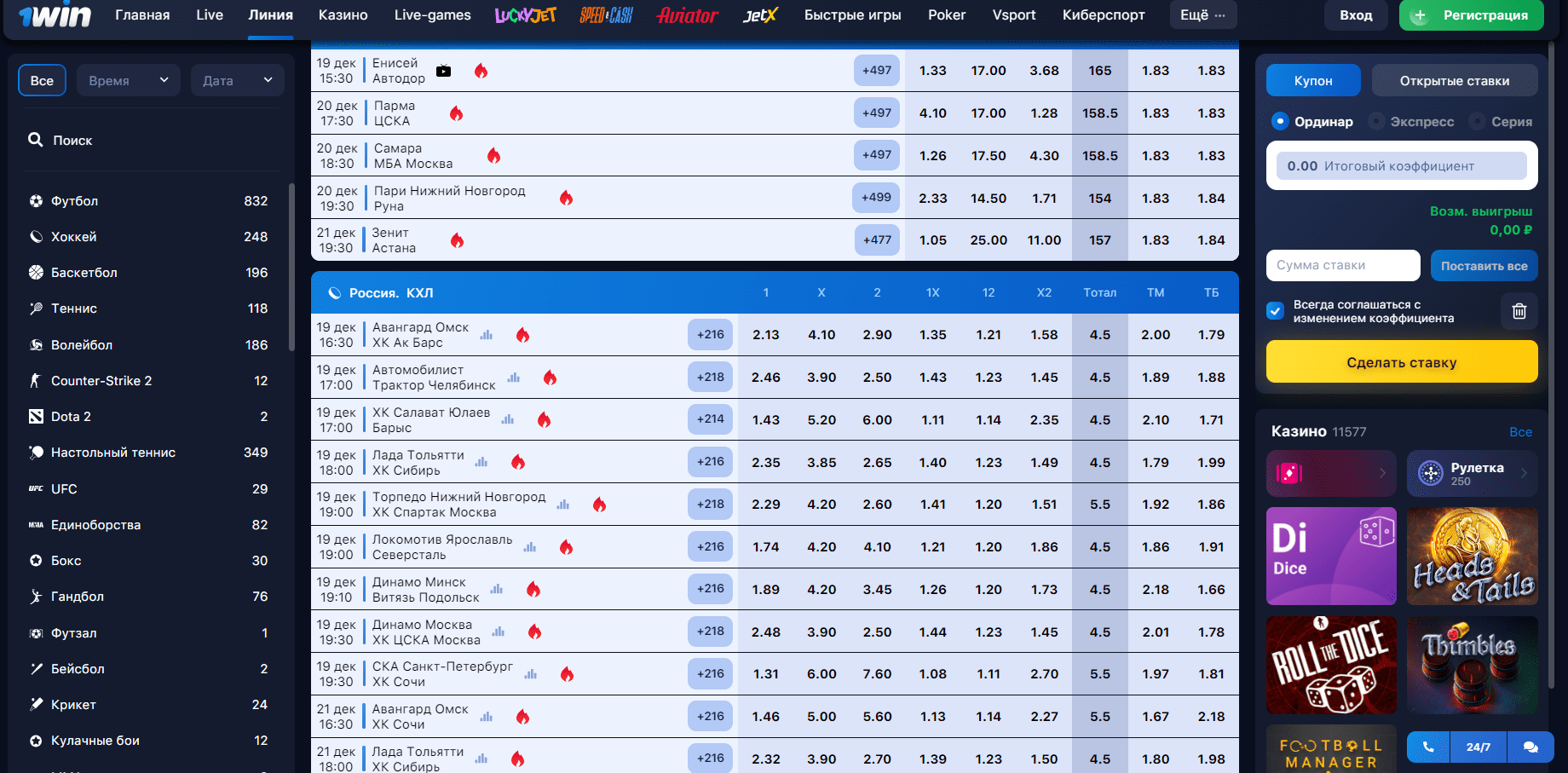Click the Регистрация button
Viewport: 1568px width, 773px height.
(1472, 14)
